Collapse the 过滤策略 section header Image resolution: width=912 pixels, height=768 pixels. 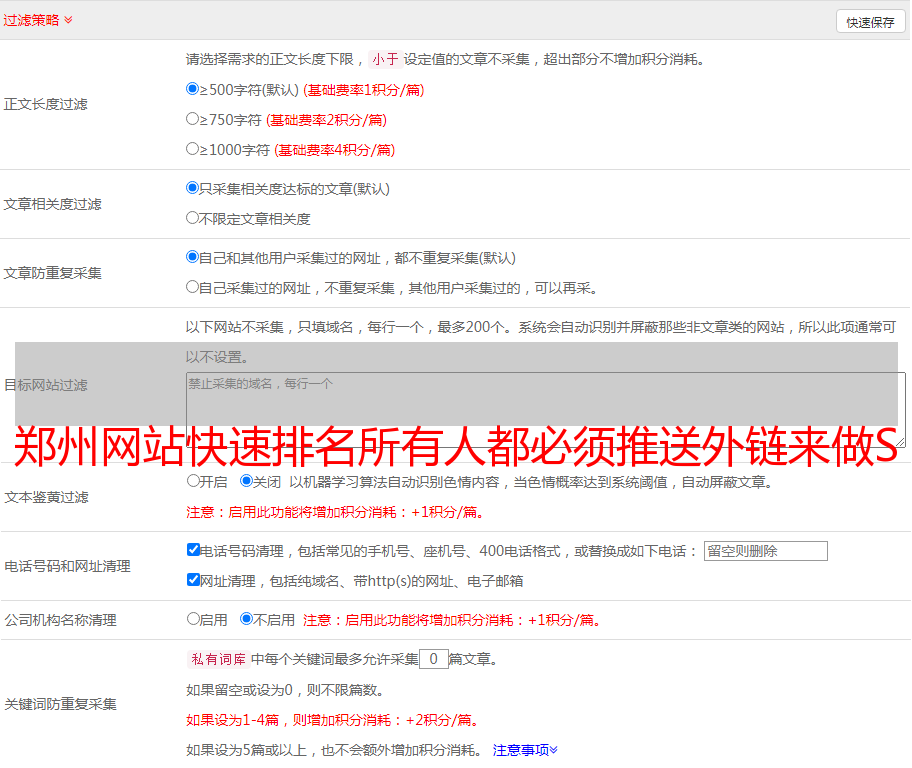[x=38, y=20]
